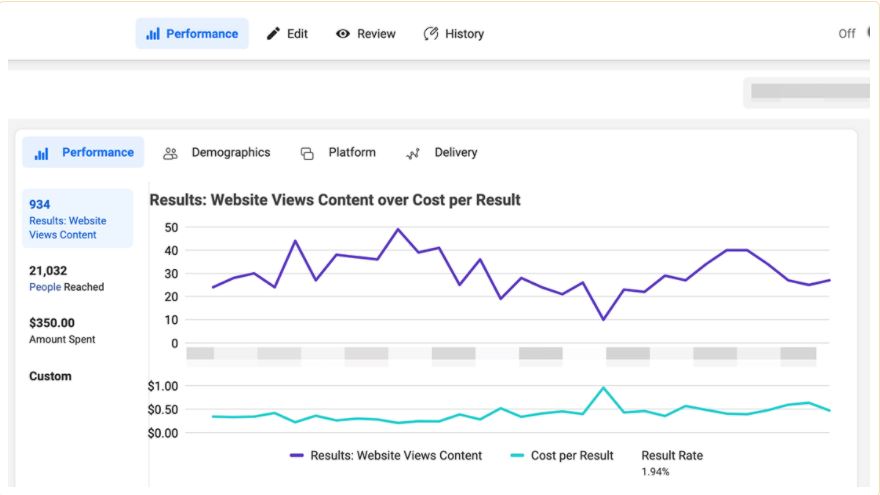Click the clock icon next to History
This screenshot has width=880, height=495.
[x=431, y=34]
